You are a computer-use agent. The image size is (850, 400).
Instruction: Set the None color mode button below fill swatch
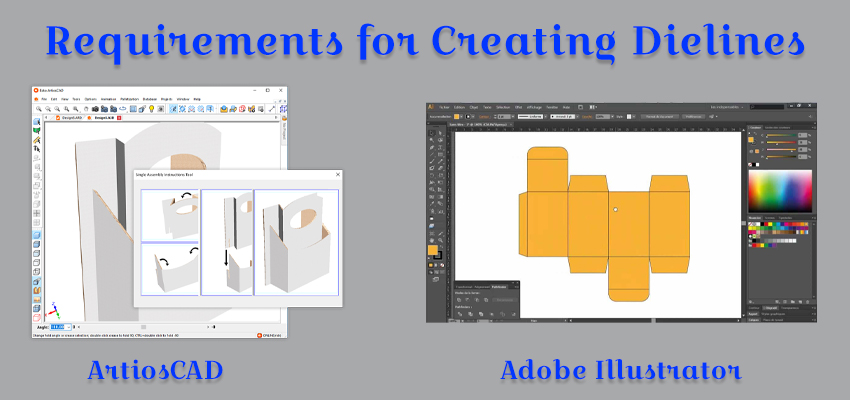click(442, 265)
